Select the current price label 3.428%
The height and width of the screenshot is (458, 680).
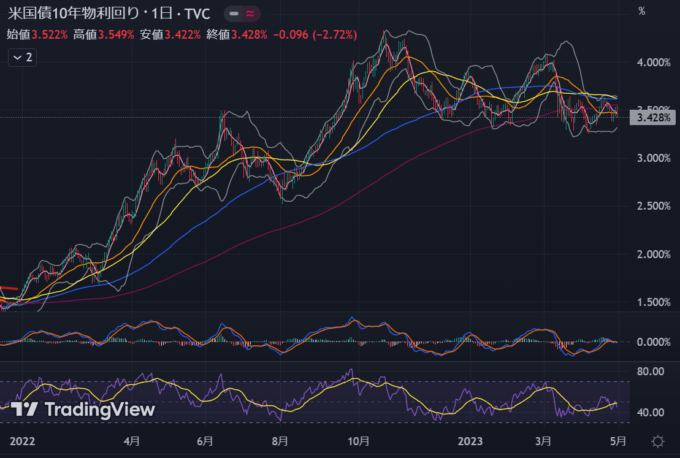pyautogui.click(x=651, y=118)
